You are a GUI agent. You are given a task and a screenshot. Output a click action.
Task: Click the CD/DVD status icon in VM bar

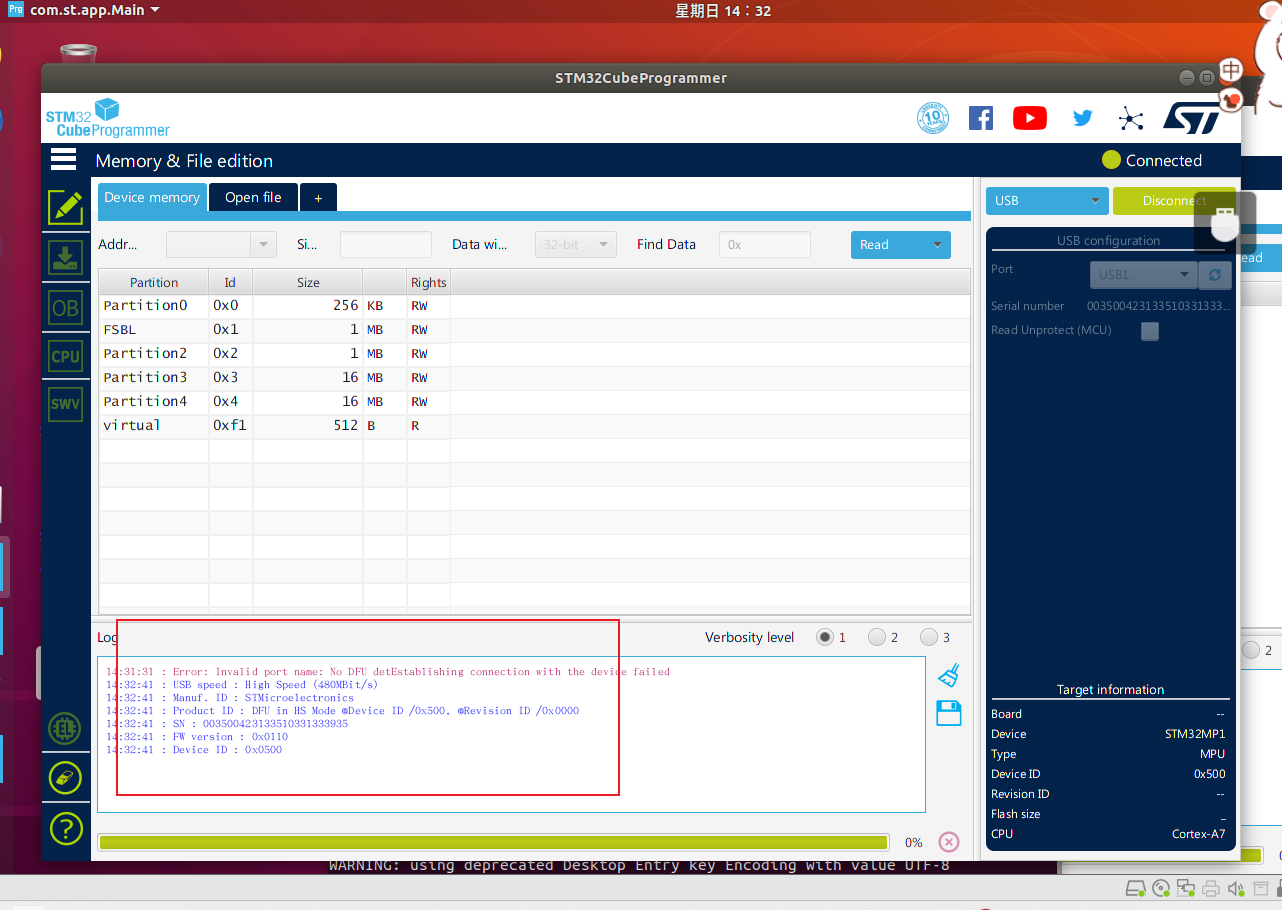click(1161, 888)
